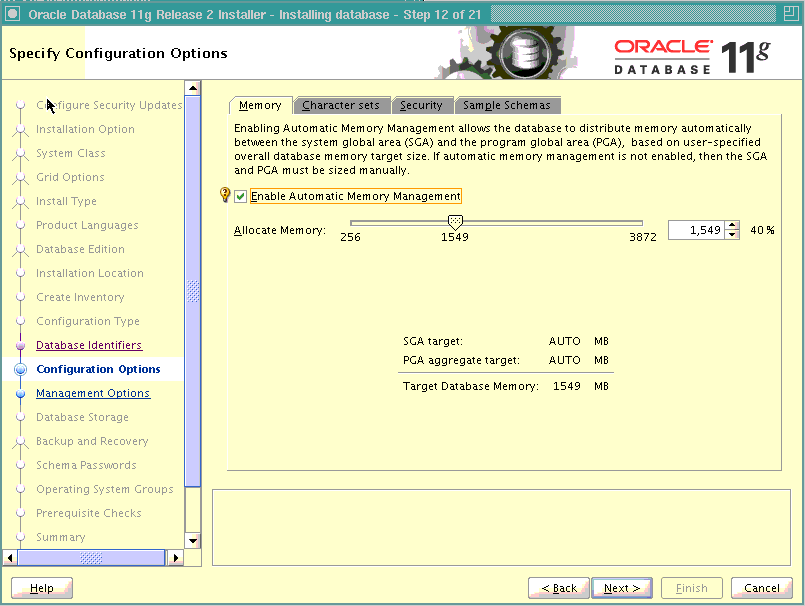Click the Oracle icon in the title bar

pyautogui.click(x=12, y=14)
